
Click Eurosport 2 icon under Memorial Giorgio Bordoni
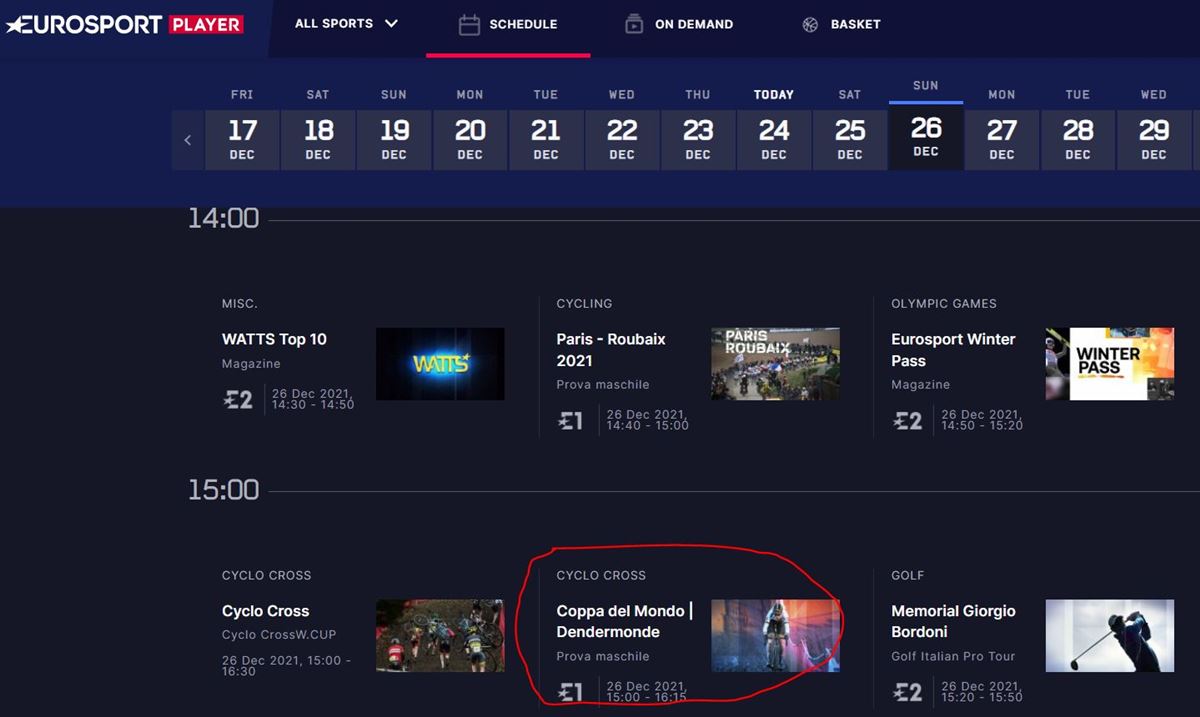[908, 692]
